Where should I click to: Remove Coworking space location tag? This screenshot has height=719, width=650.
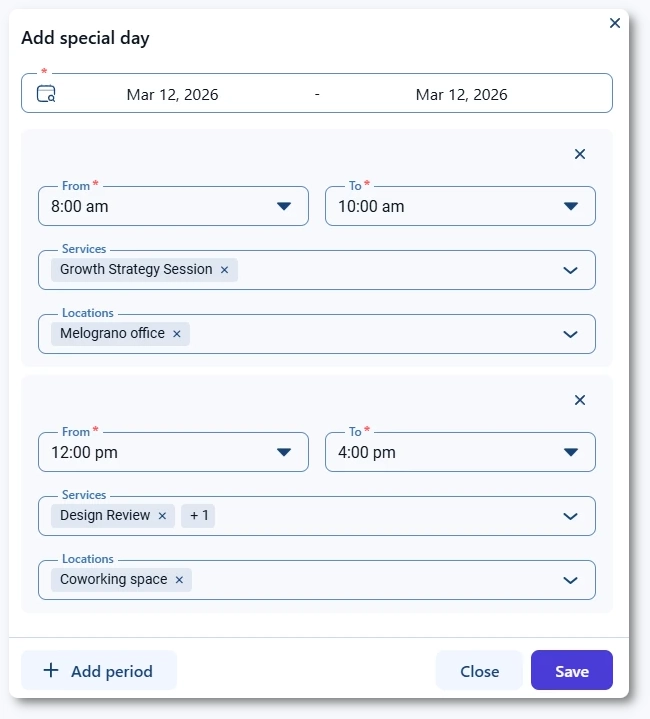point(180,580)
